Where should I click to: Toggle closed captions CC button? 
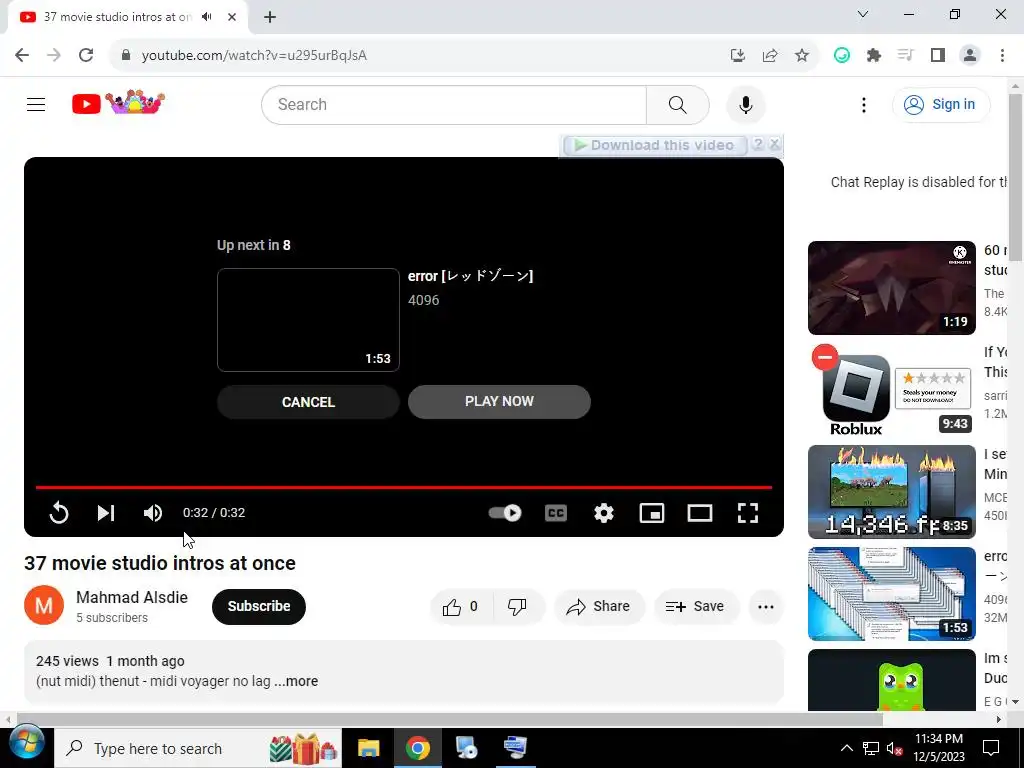point(556,513)
